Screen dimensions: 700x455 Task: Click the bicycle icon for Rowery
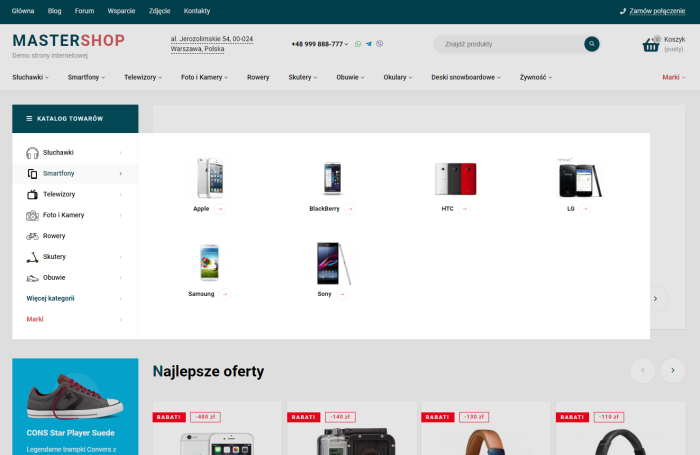(x=32, y=236)
